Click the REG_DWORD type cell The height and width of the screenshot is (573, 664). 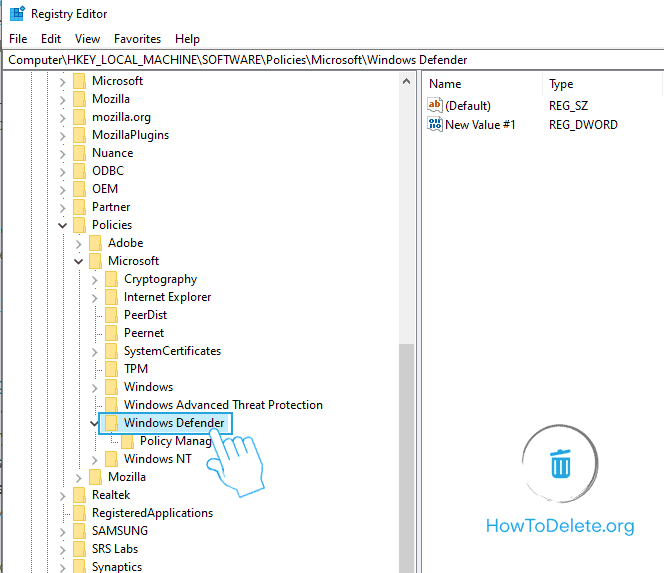583,125
